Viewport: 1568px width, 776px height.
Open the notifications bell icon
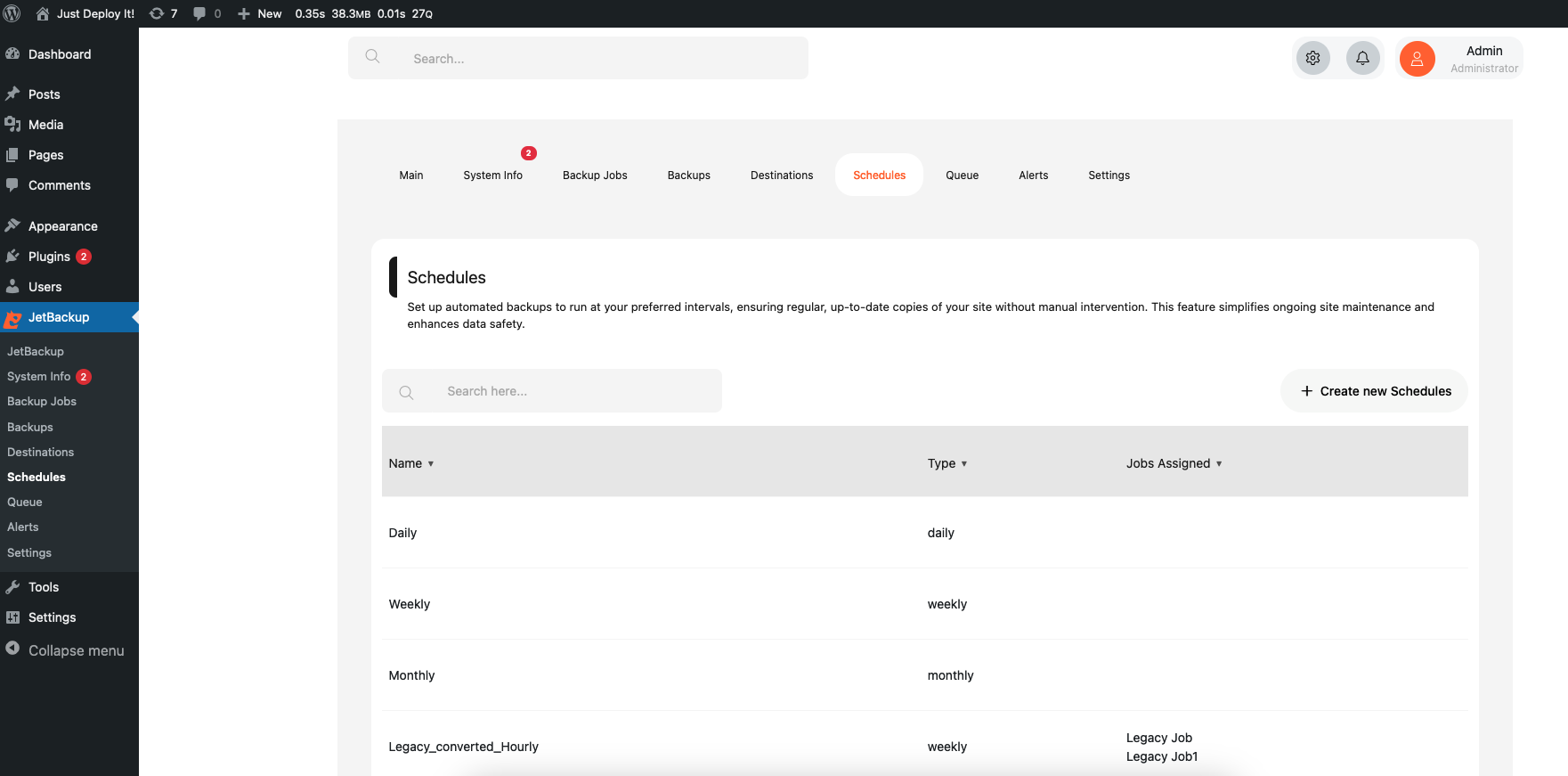pyautogui.click(x=1362, y=58)
